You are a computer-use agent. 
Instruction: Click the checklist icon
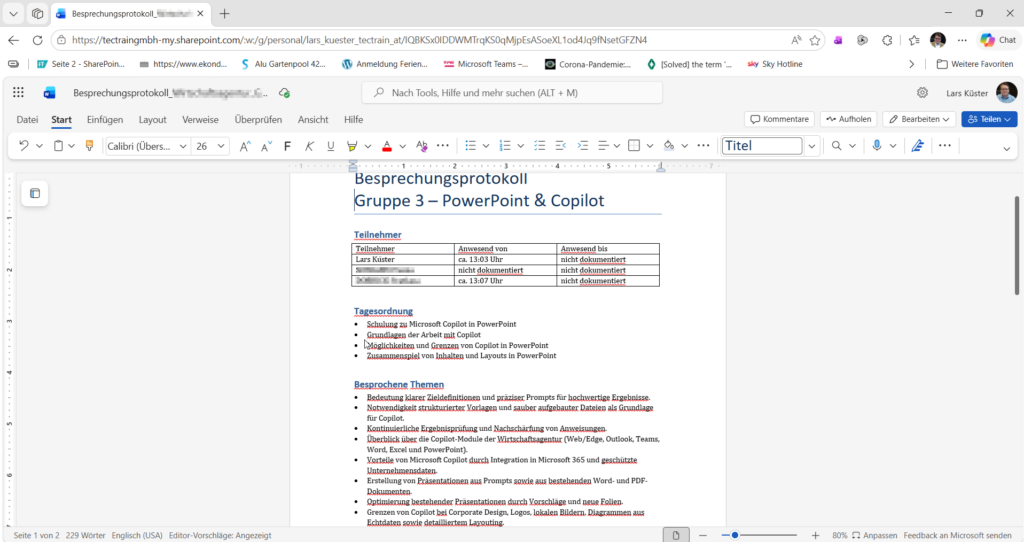pyautogui.click(x=539, y=146)
